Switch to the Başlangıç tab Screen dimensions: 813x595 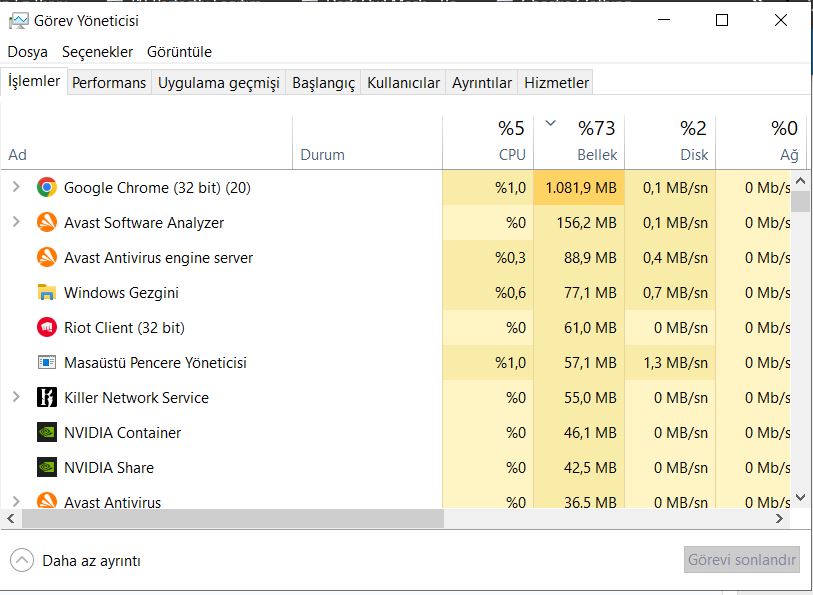point(323,83)
